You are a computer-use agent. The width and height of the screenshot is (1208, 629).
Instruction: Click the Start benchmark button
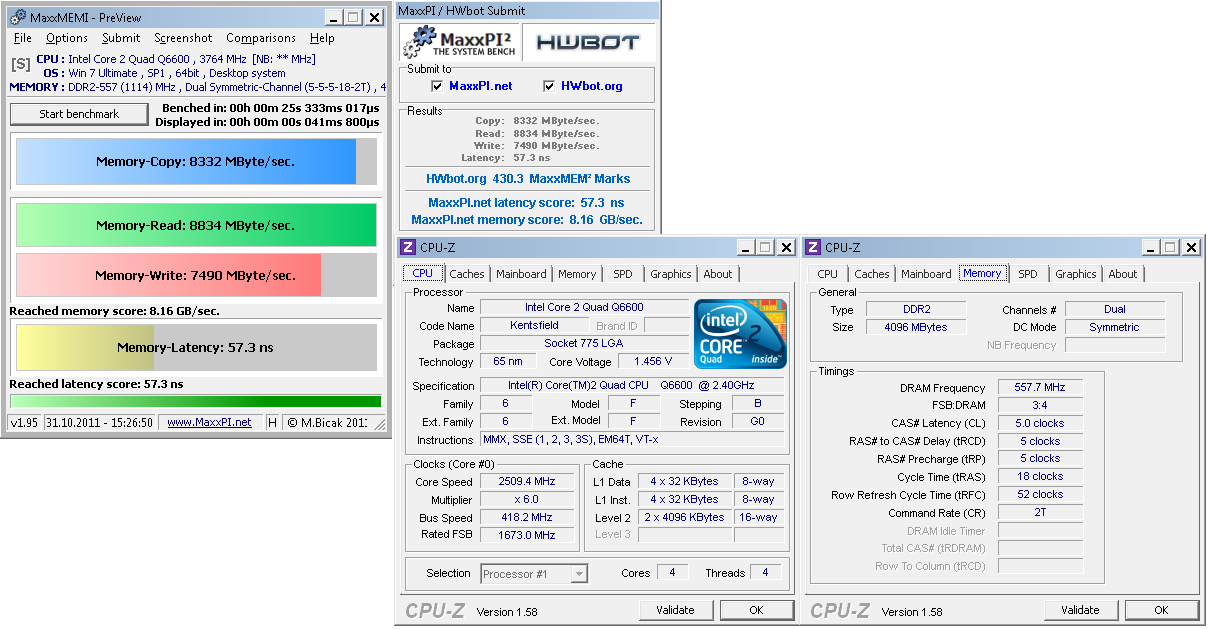click(x=79, y=114)
